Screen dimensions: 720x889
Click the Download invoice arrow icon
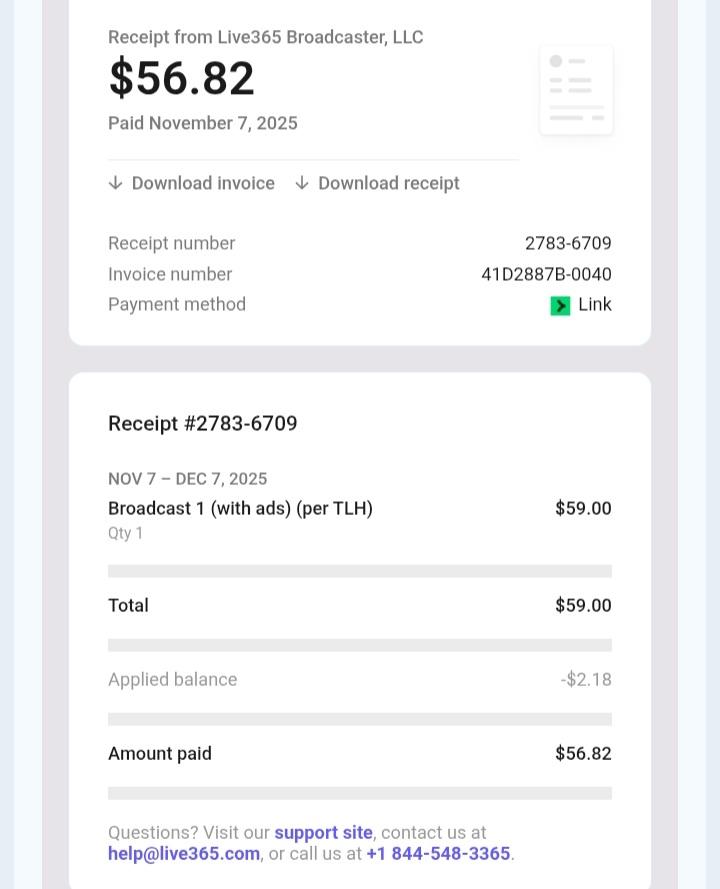116,183
